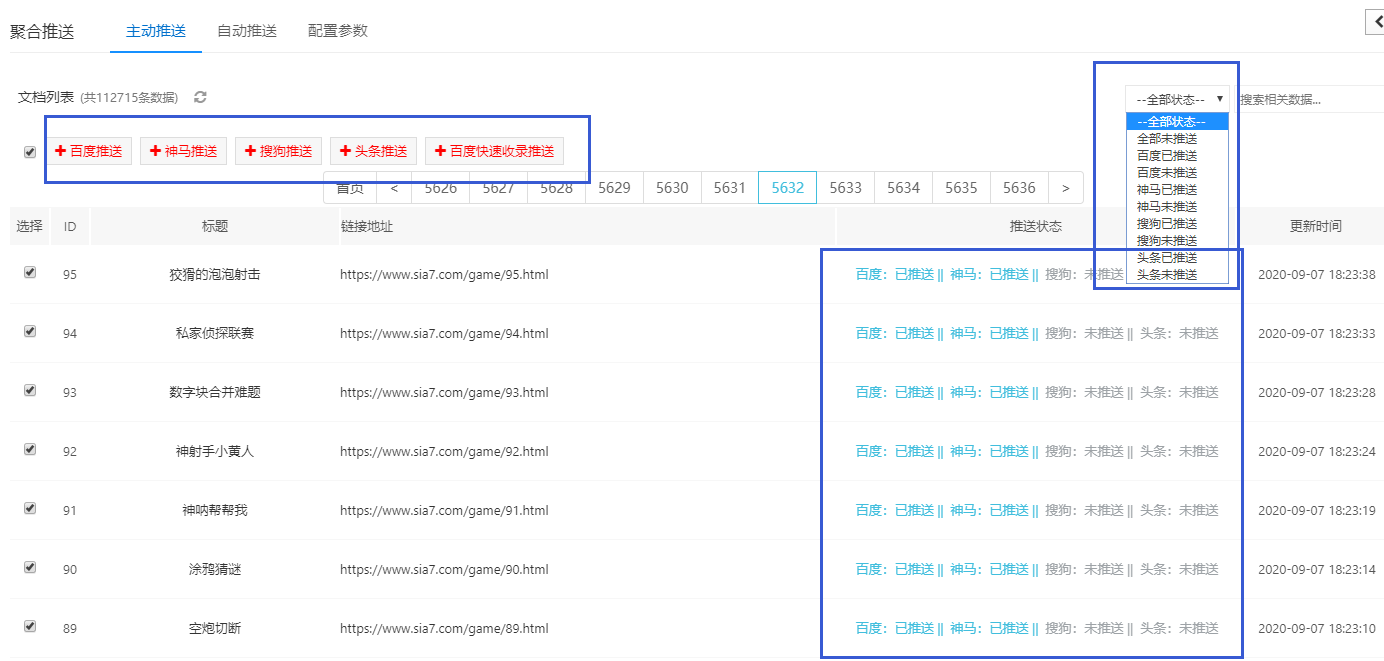This screenshot has width=1384, height=661.
Task: Go to previous page with < button
Action: pos(394,188)
